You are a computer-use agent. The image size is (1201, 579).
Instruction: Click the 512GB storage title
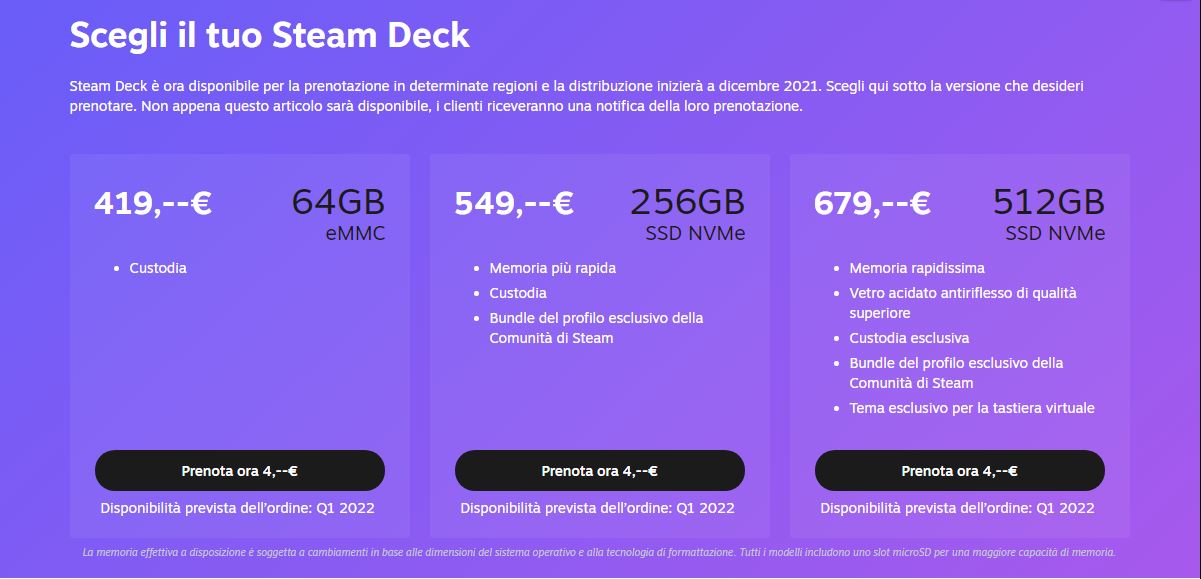(1048, 202)
